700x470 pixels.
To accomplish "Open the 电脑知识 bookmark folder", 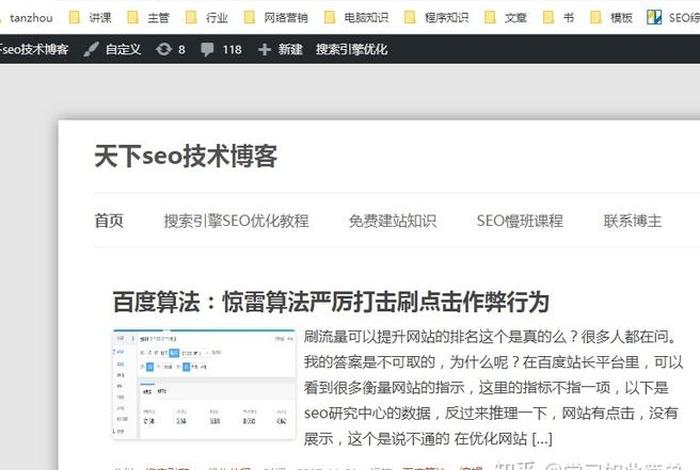I will click(356, 18).
